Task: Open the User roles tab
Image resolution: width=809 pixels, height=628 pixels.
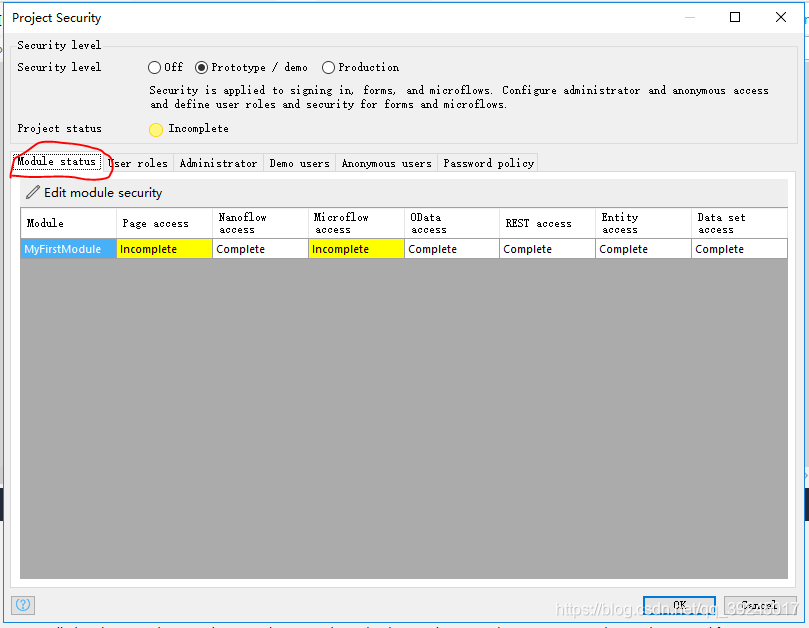Action: click(138, 164)
